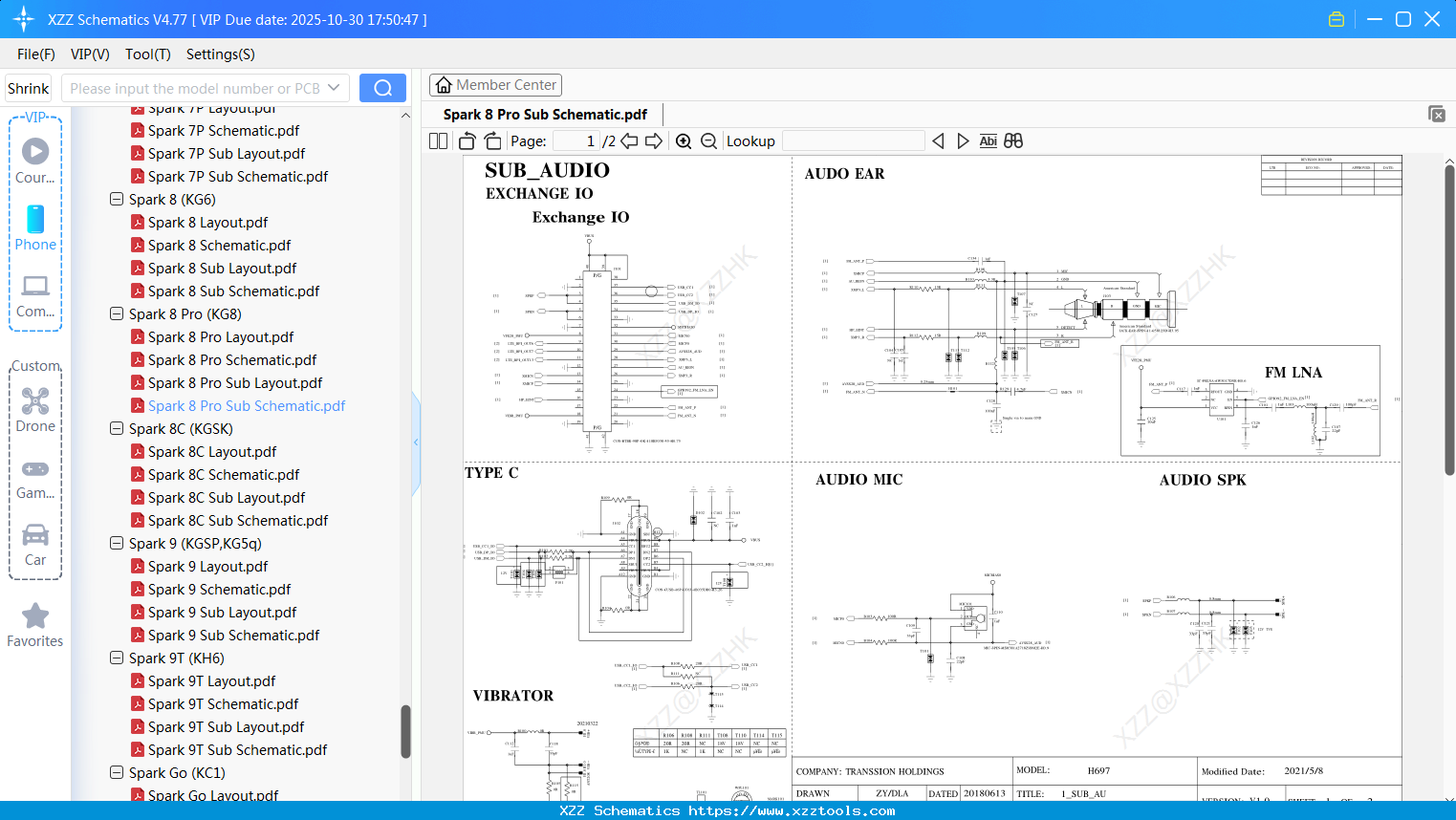Zoom in on the schematic page
The width and height of the screenshot is (1456, 820).
tap(684, 140)
